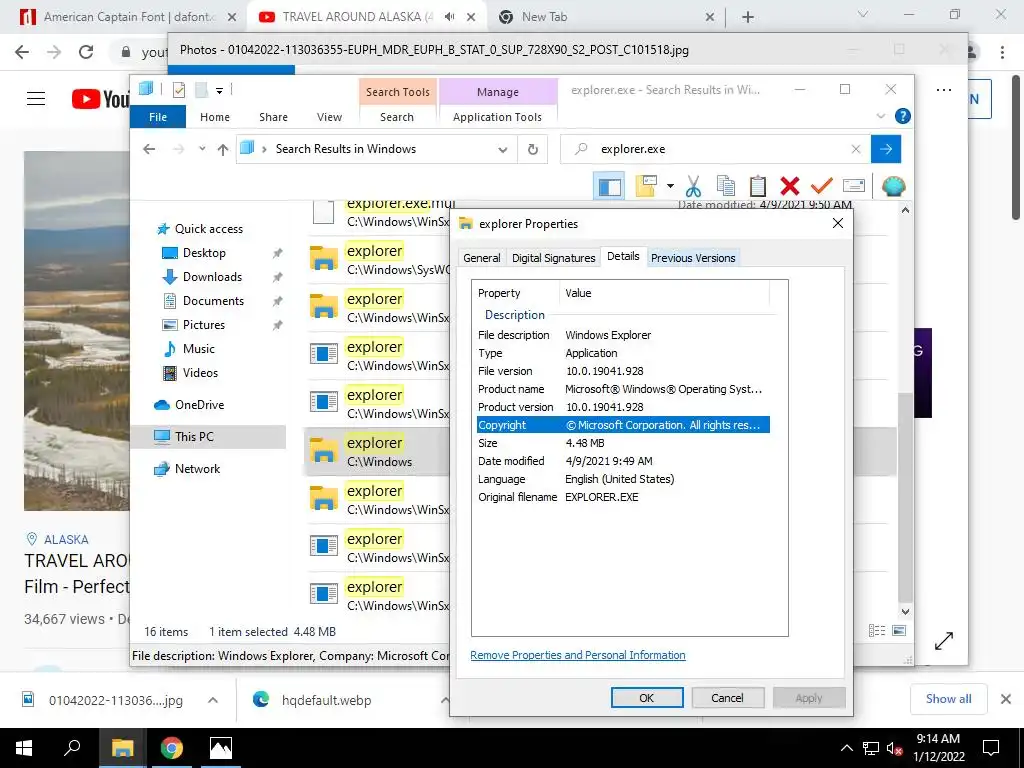Toggle the navigation pane icon in Explorer toolbar
The height and width of the screenshot is (768, 1024).
pos(609,187)
